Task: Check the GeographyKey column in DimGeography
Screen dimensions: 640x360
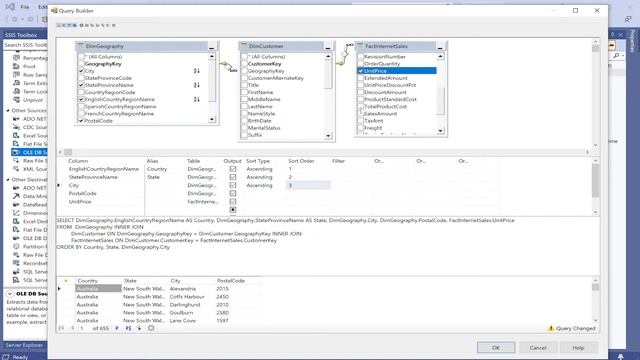Action: pyautogui.click(x=81, y=64)
